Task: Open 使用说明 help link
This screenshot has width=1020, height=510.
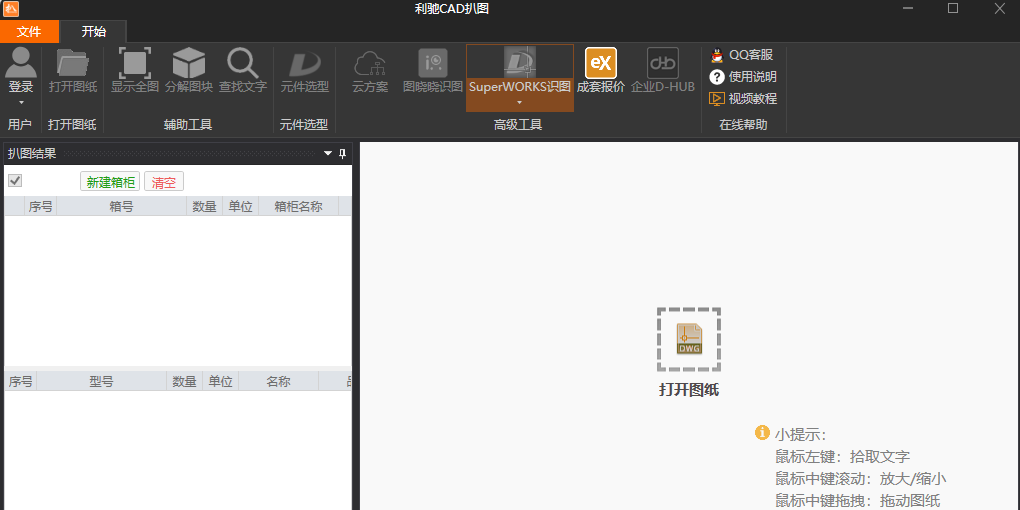Action: pos(744,77)
